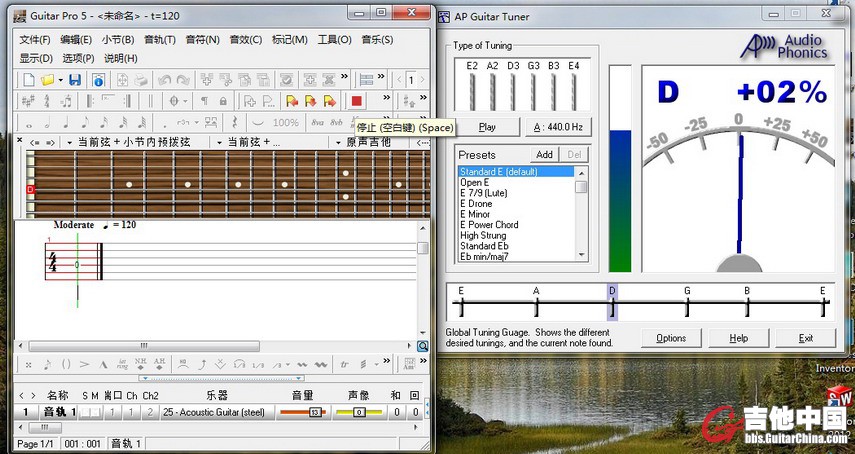This screenshot has height=454, width=855.
Task: Click the Help button in tuner
Action: click(x=738, y=338)
